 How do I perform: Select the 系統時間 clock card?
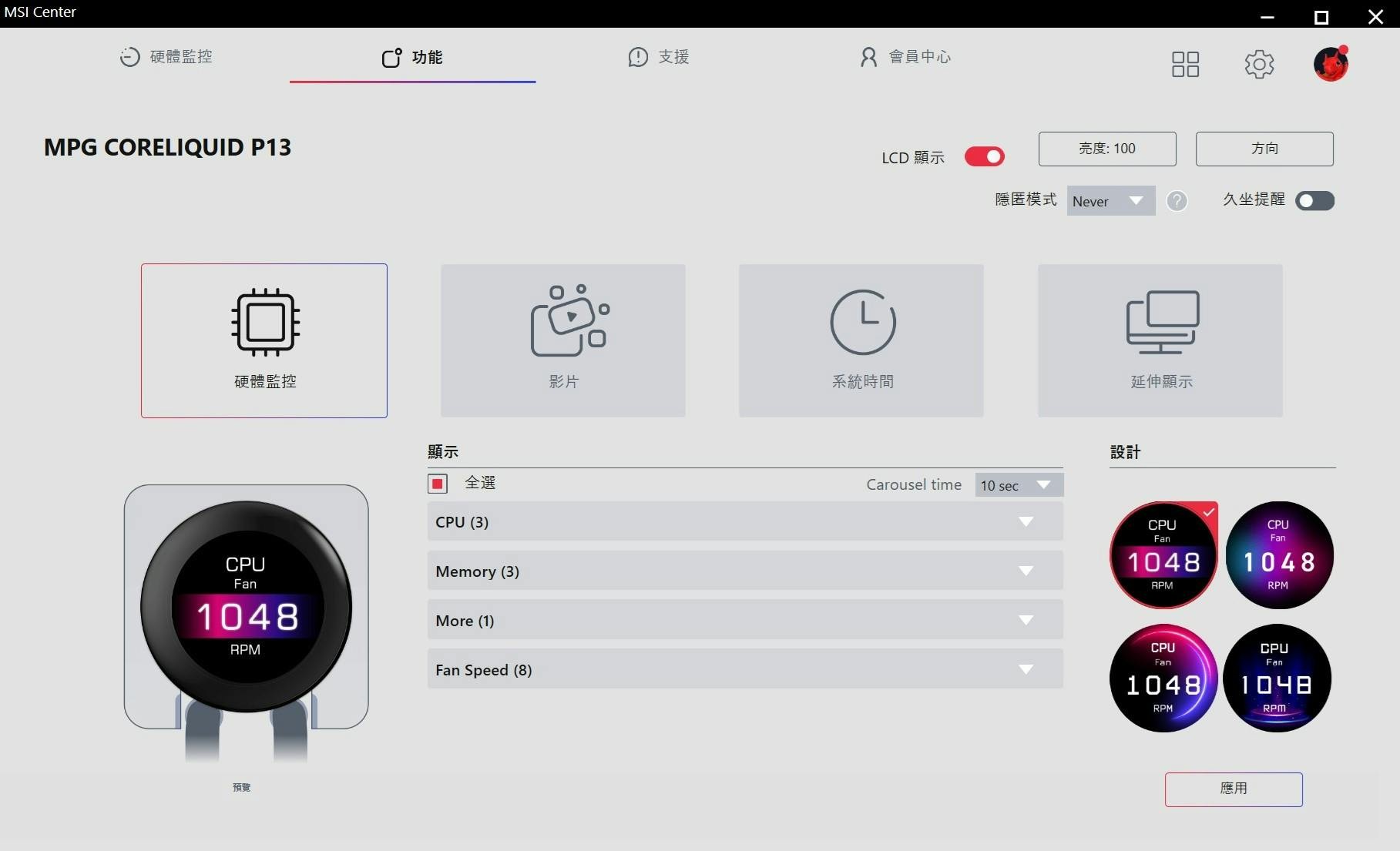click(x=861, y=340)
